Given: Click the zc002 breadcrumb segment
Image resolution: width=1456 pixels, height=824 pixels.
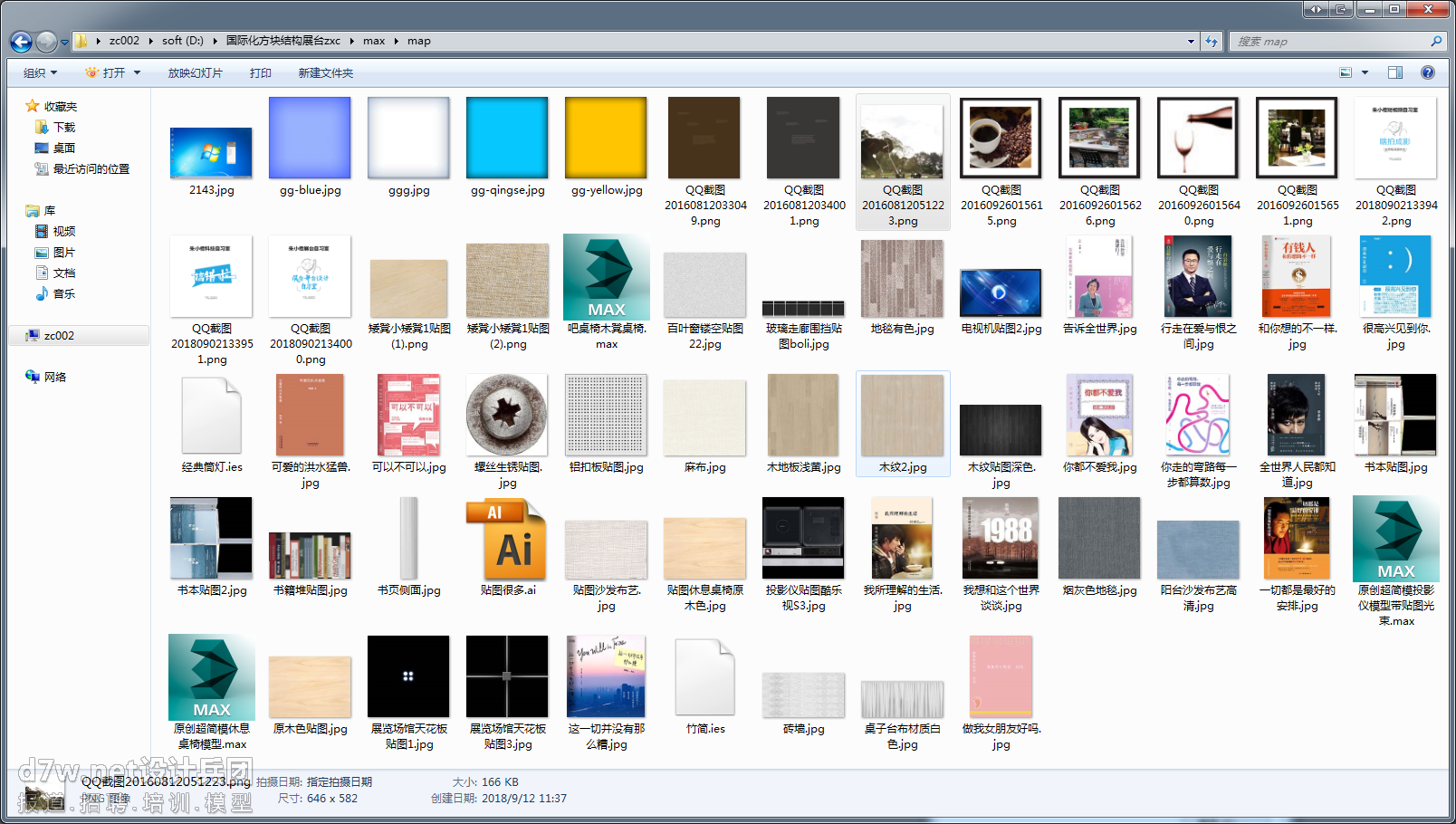Looking at the screenshot, I should (x=124, y=41).
